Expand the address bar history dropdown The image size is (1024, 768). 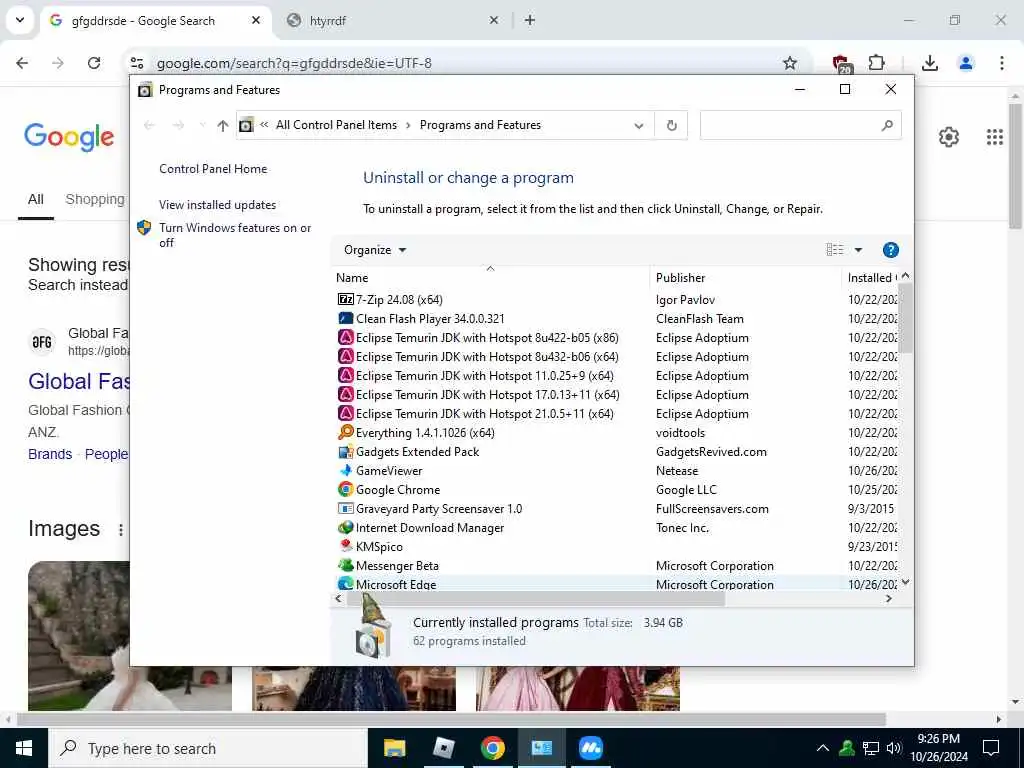(x=639, y=125)
